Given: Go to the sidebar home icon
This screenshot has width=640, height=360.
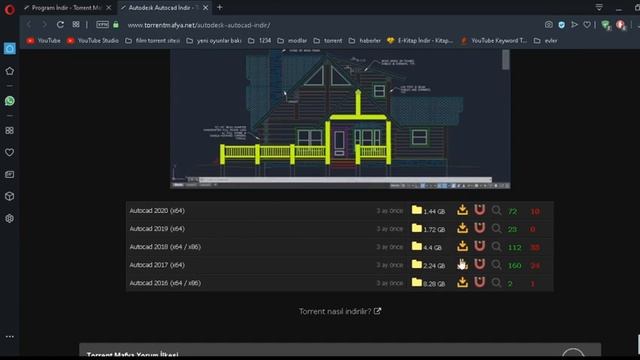Looking at the screenshot, I should pos(10,71).
